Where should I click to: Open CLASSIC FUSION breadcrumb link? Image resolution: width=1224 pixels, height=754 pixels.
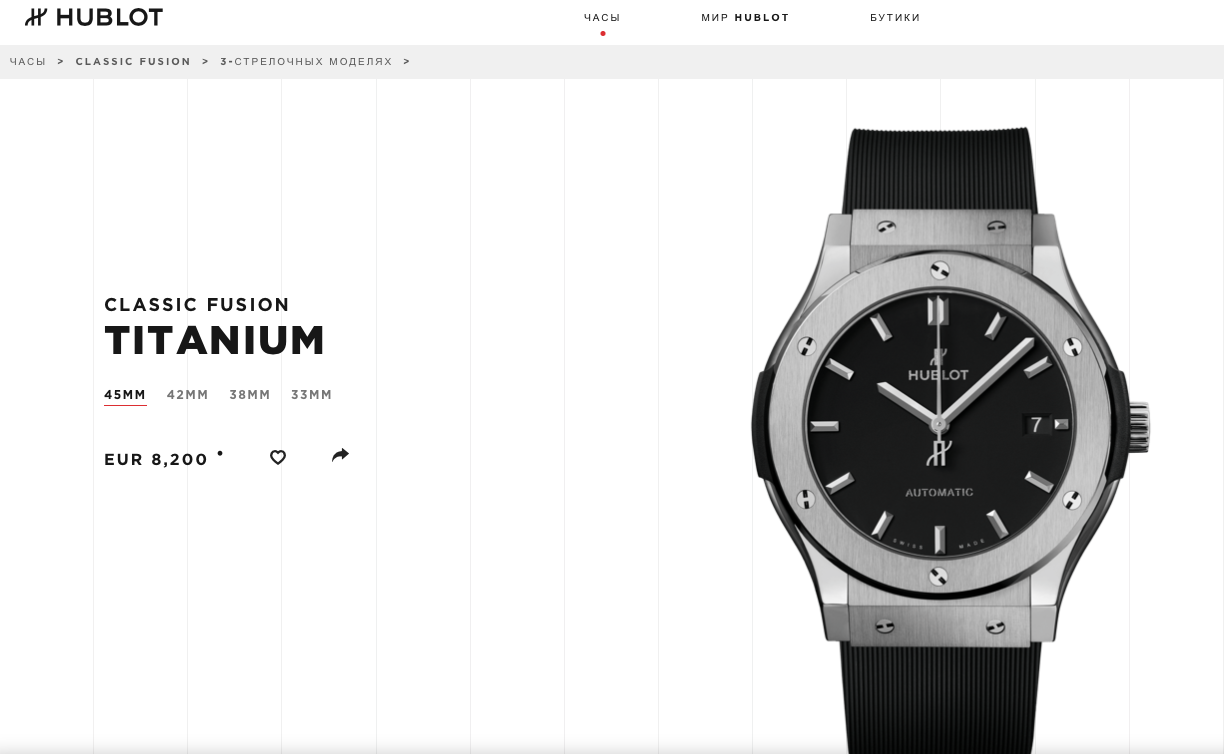[133, 62]
